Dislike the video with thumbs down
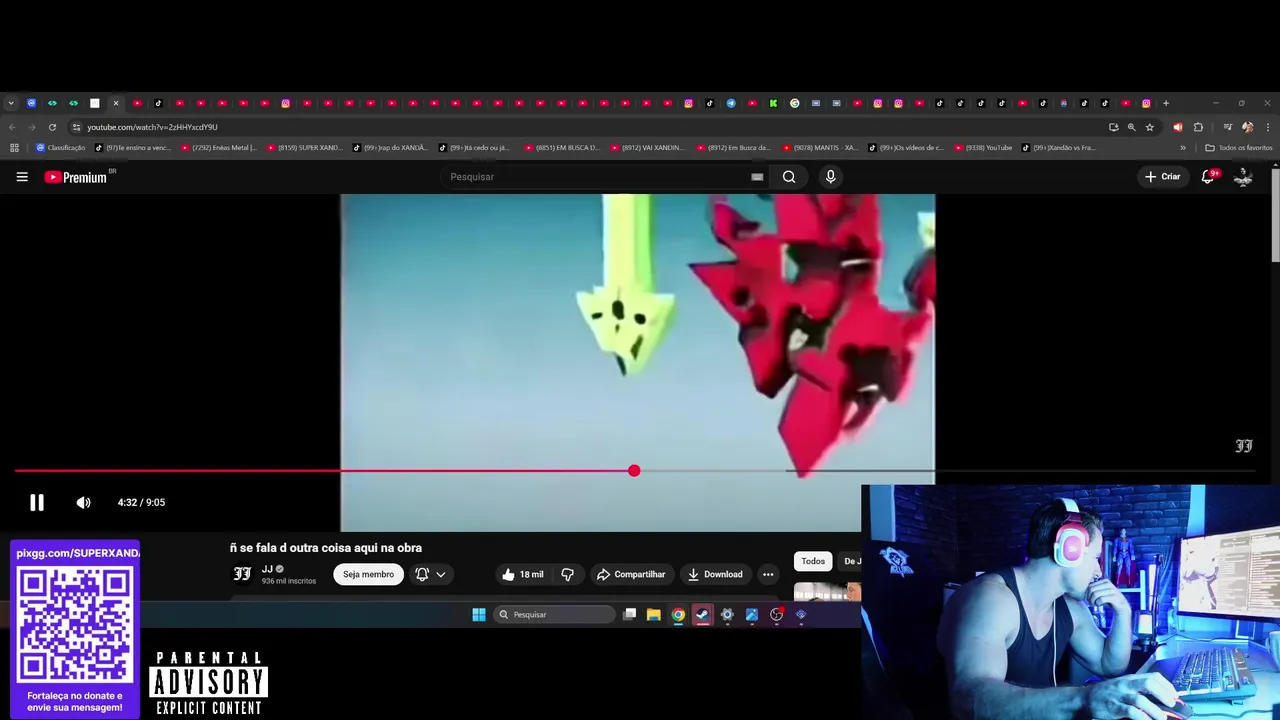1280x720 pixels. click(x=567, y=575)
